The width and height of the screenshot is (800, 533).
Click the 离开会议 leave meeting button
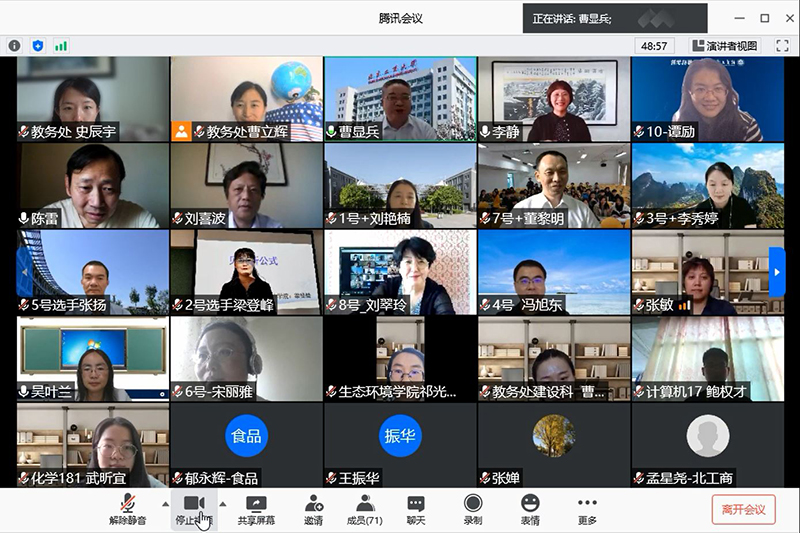tap(743, 509)
